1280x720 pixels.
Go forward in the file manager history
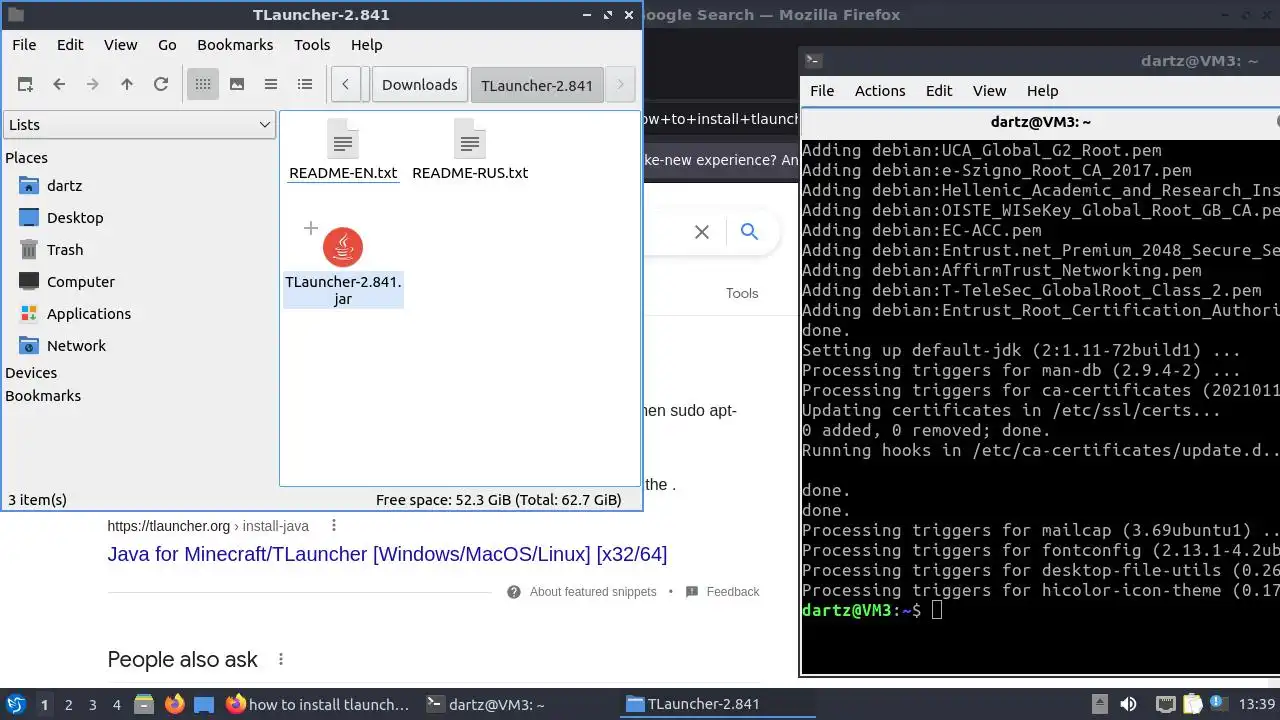point(93,85)
